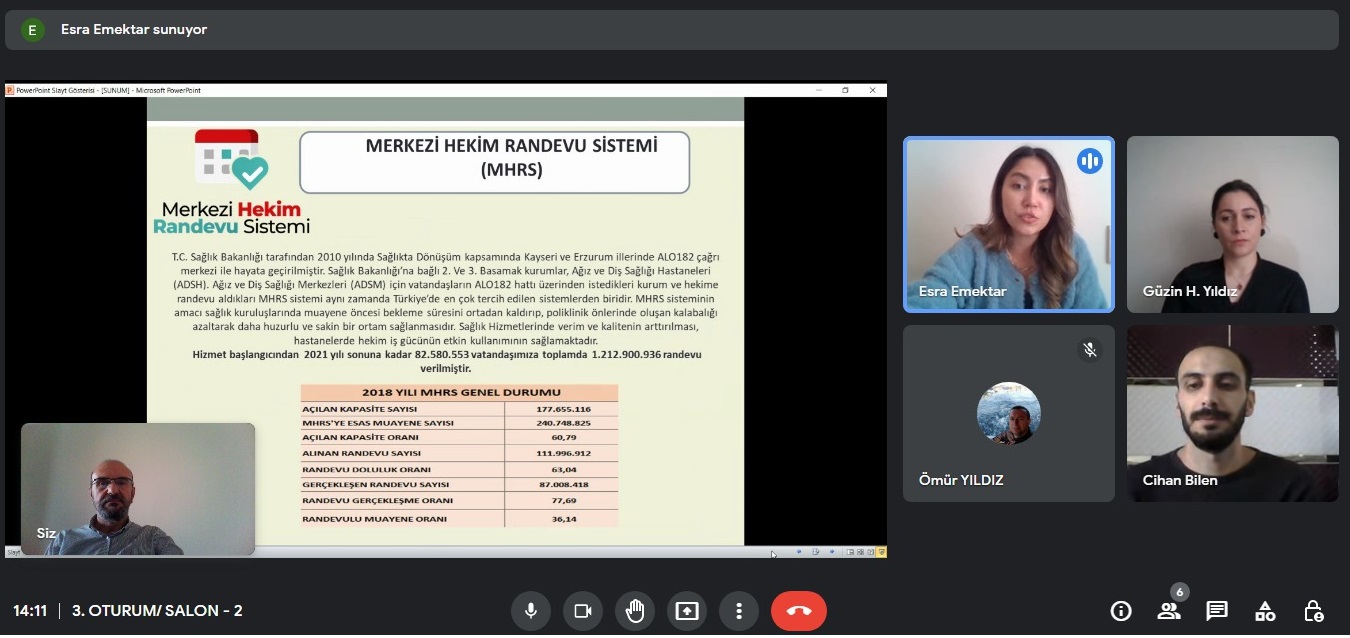Open the activities shapes icon
Image resolution: width=1350 pixels, height=638 pixels.
pyautogui.click(x=1265, y=611)
